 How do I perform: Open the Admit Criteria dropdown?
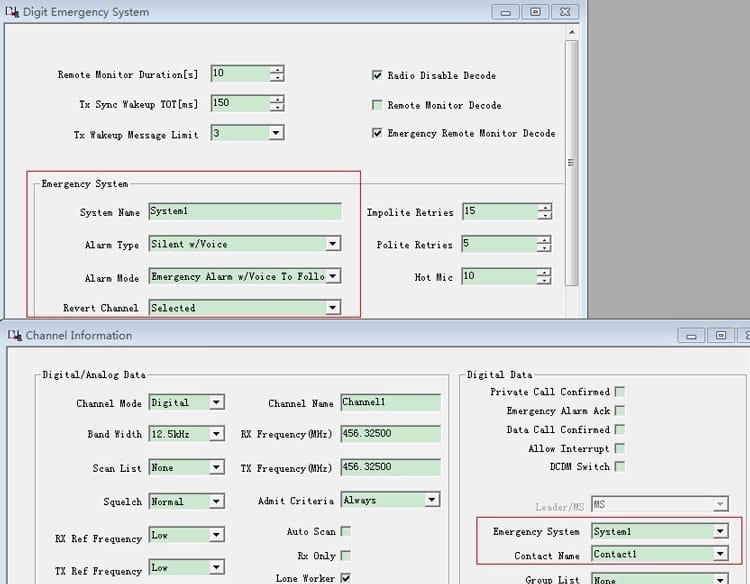click(432, 500)
